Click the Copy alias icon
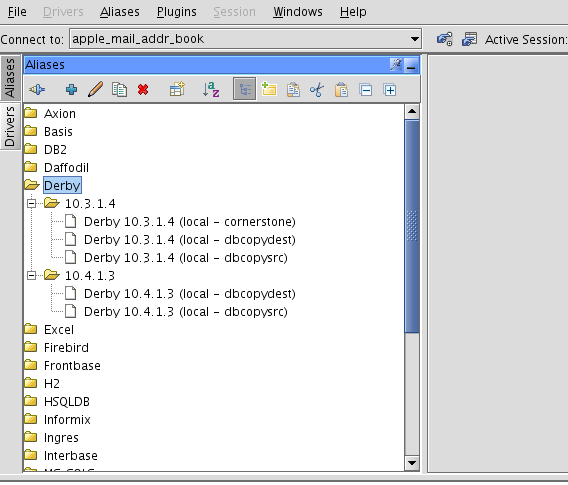The height and width of the screenshot is (485, 568). point(119,89)
